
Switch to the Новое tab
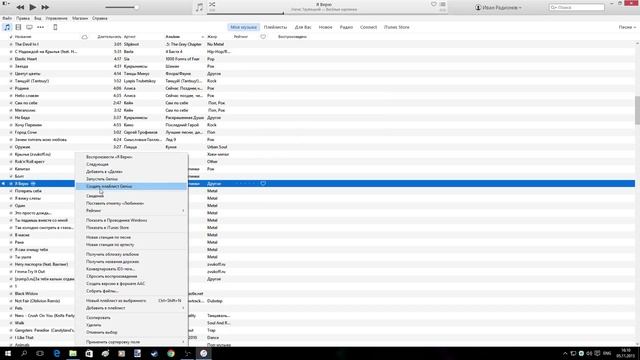pos(325,27)
